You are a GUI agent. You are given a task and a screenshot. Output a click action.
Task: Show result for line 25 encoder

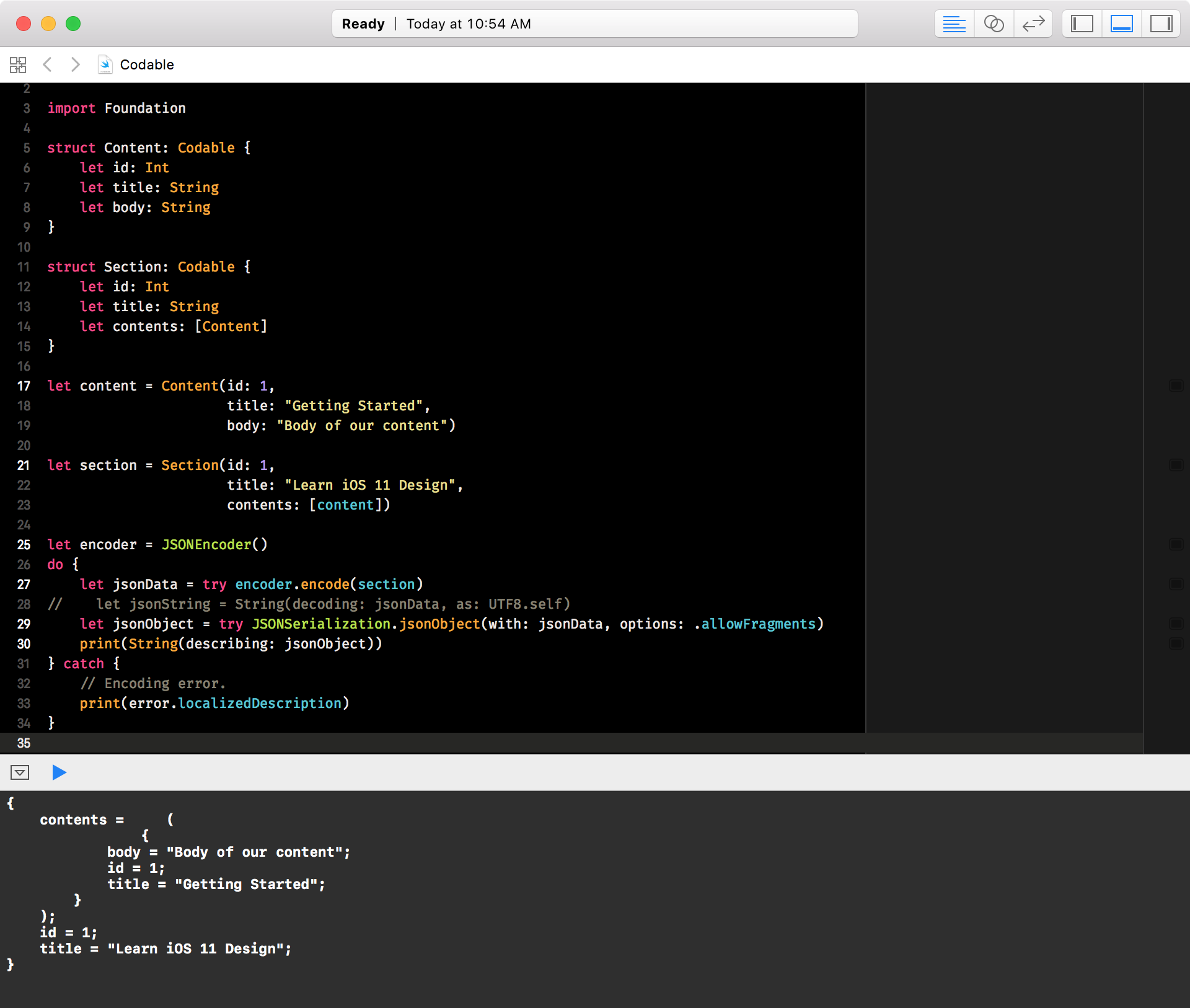tap(1176, 544)
